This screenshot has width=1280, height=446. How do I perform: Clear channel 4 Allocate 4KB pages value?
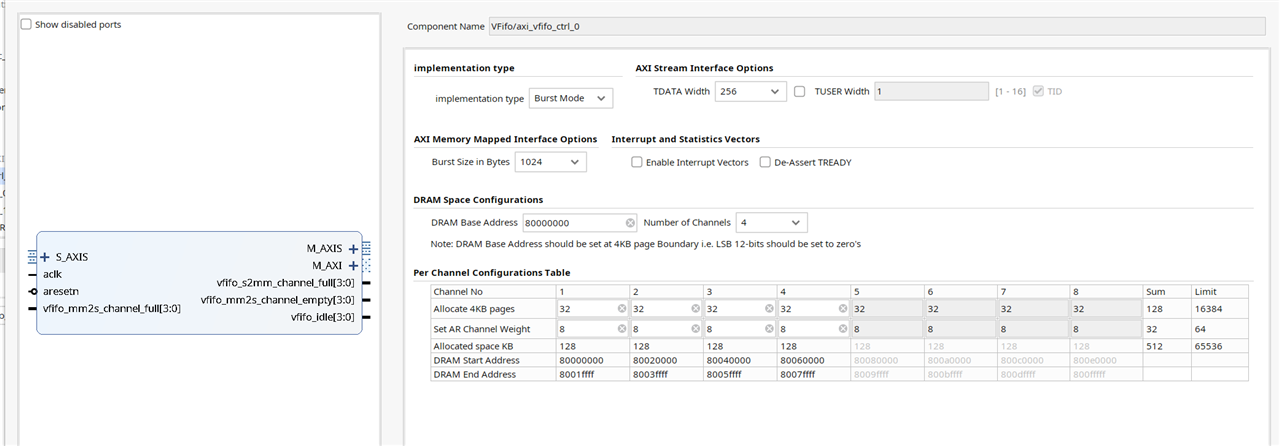[x=843, y=309]
